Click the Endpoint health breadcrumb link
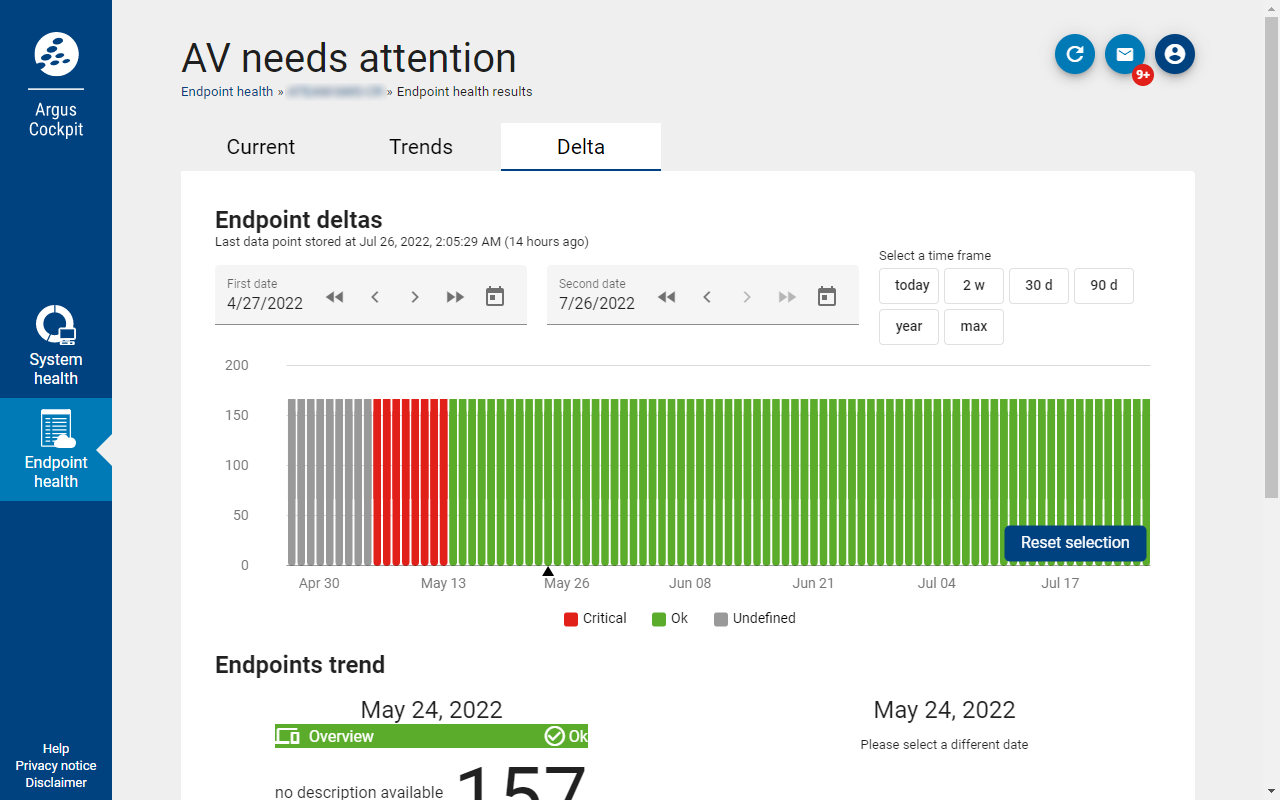Image resolution: width=1280 pixels, height=800 pixels. pos(227,92)
